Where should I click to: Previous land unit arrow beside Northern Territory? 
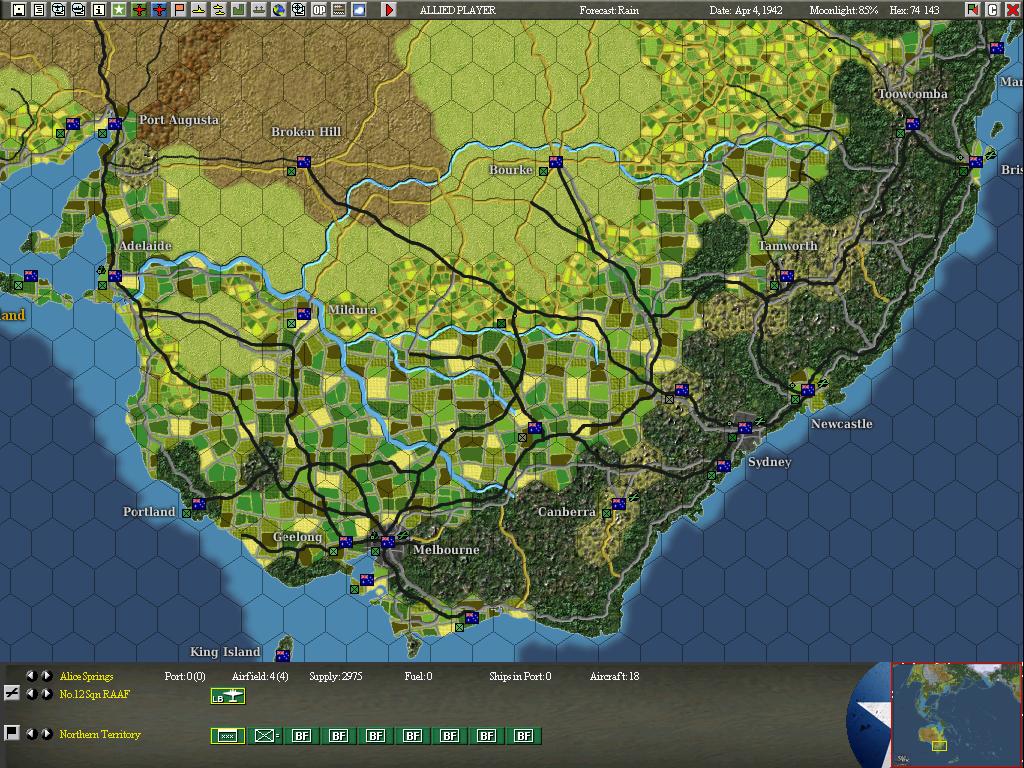point(31,734)
